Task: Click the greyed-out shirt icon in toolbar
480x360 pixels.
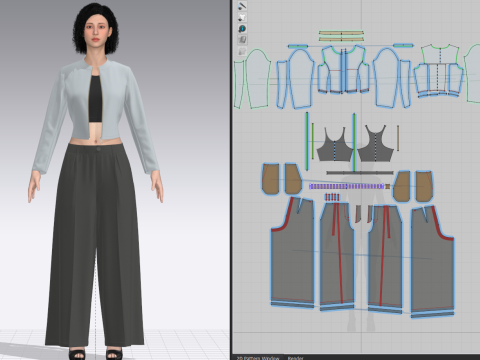Action: (x=242, y=51)
